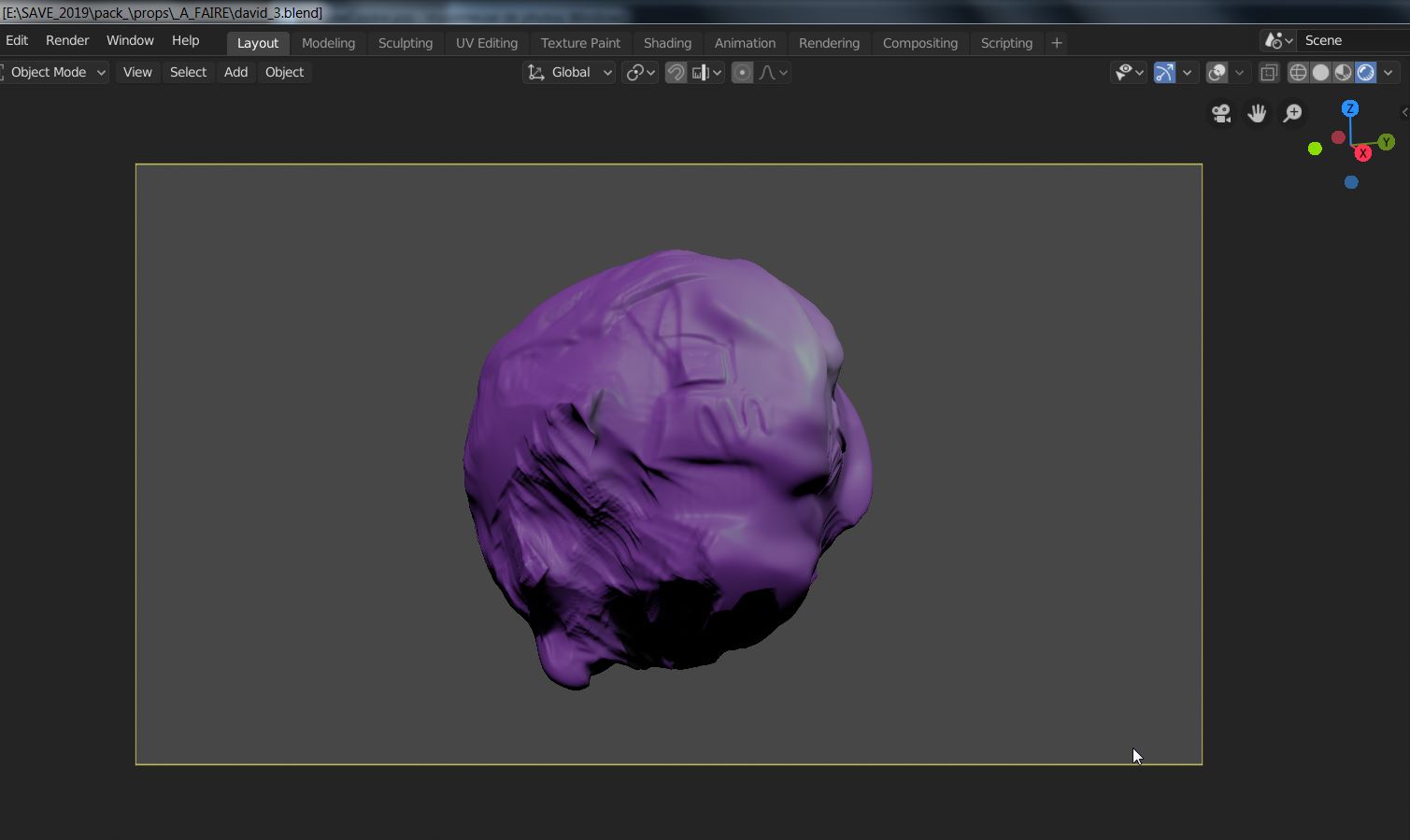The image size is (1410, 840).
Task: Open the Object Mode dropdown
Action: click(x=56, y=73)
